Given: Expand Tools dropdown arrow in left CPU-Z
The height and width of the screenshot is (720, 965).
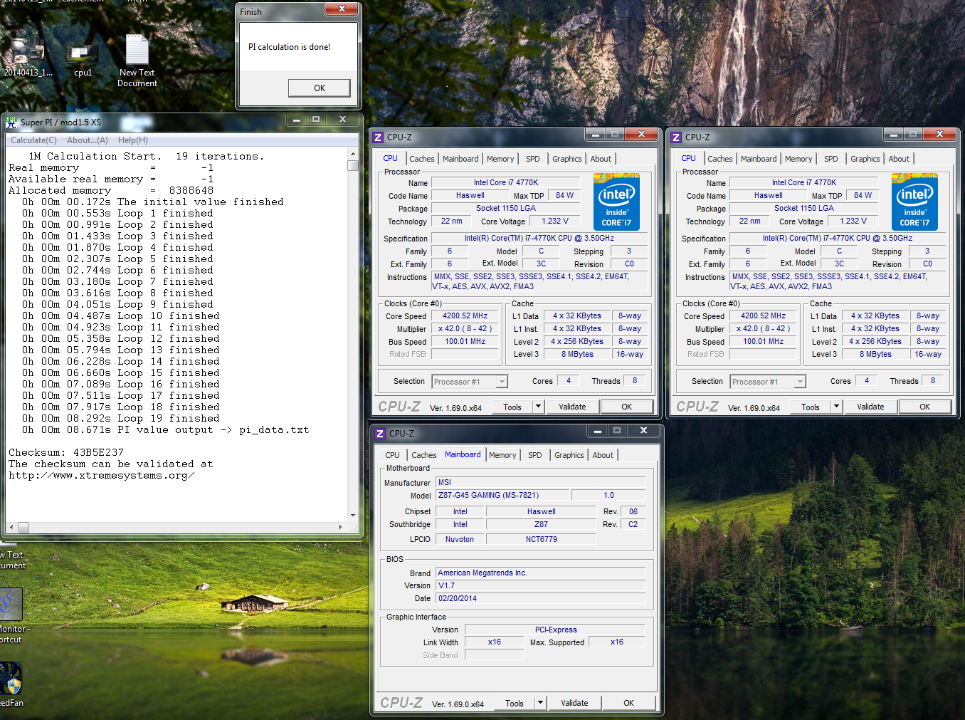Looking at the screenshot, I should pos(538,407).
